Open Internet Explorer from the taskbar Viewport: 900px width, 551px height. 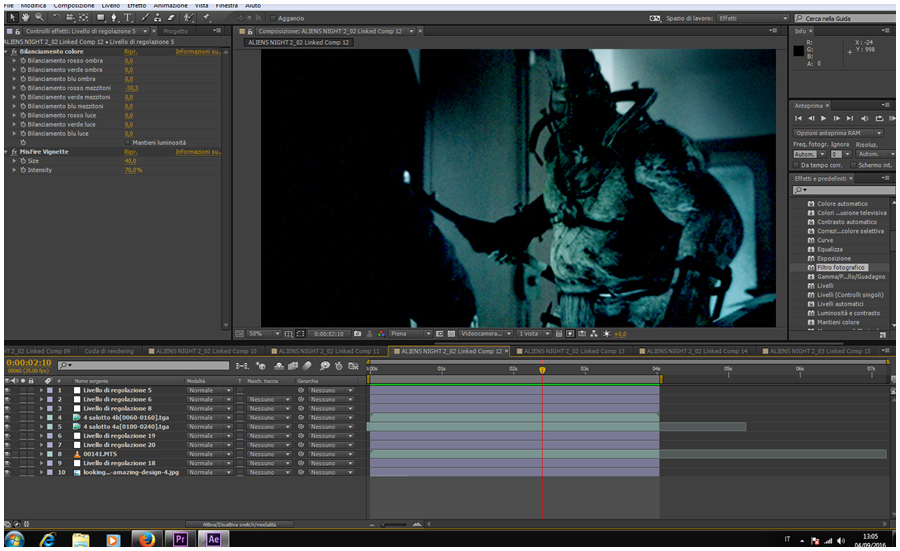[48, 540]
